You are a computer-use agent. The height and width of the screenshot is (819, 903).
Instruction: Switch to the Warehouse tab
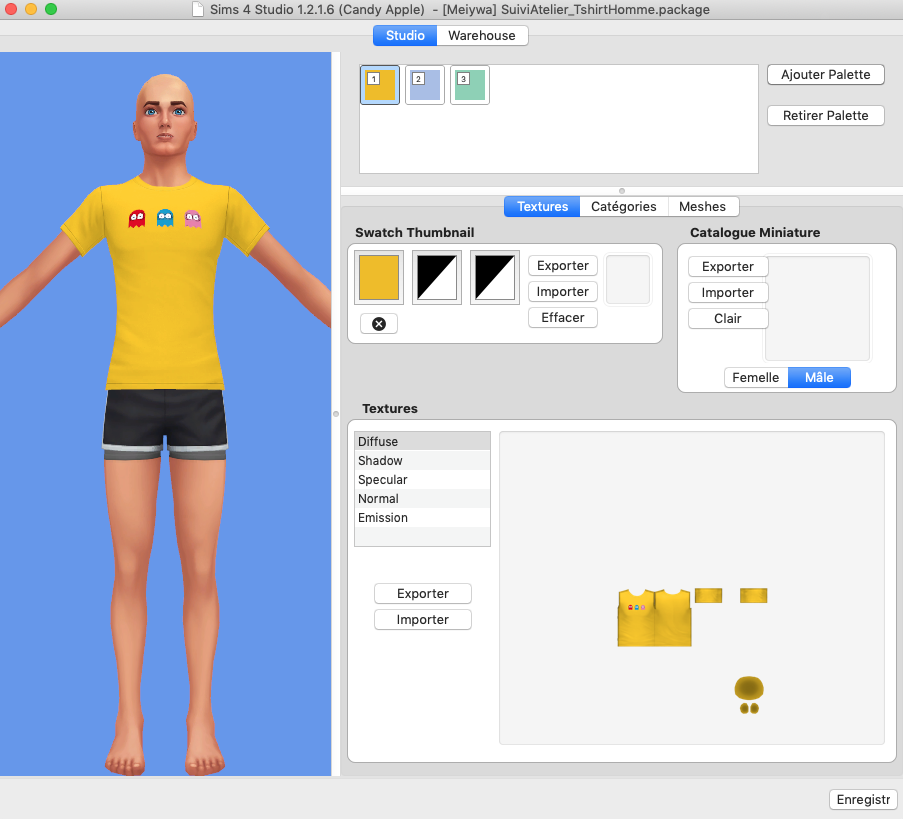point(481,35)
